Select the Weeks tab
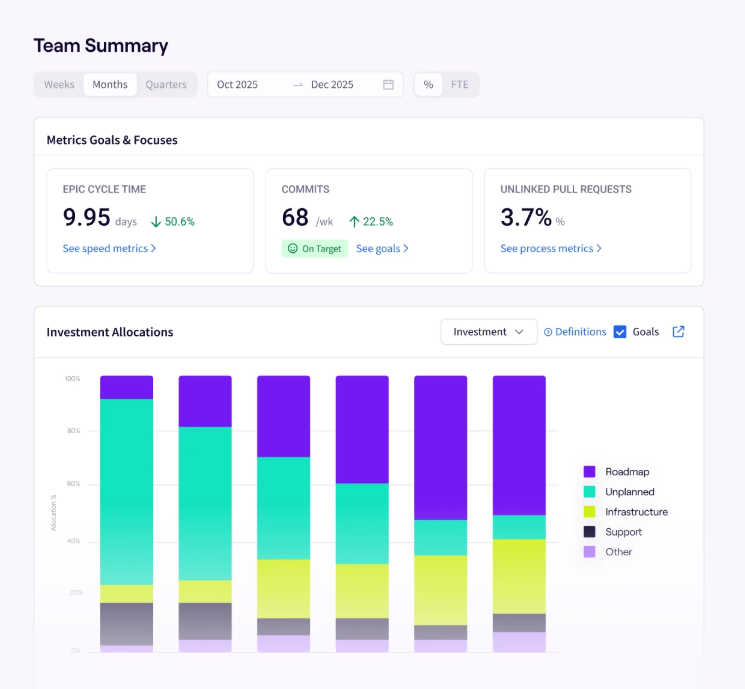745x689 pixels. click(59, 85)
